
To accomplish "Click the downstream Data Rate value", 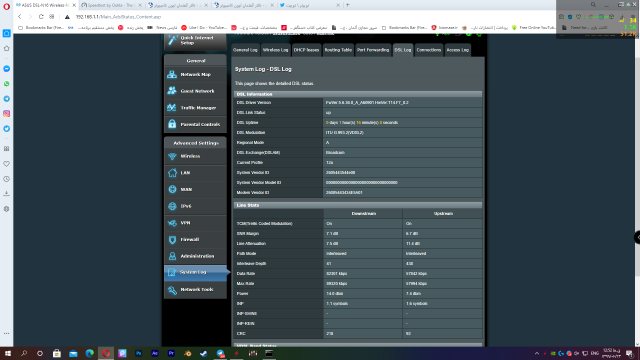I will pos(337,273).
